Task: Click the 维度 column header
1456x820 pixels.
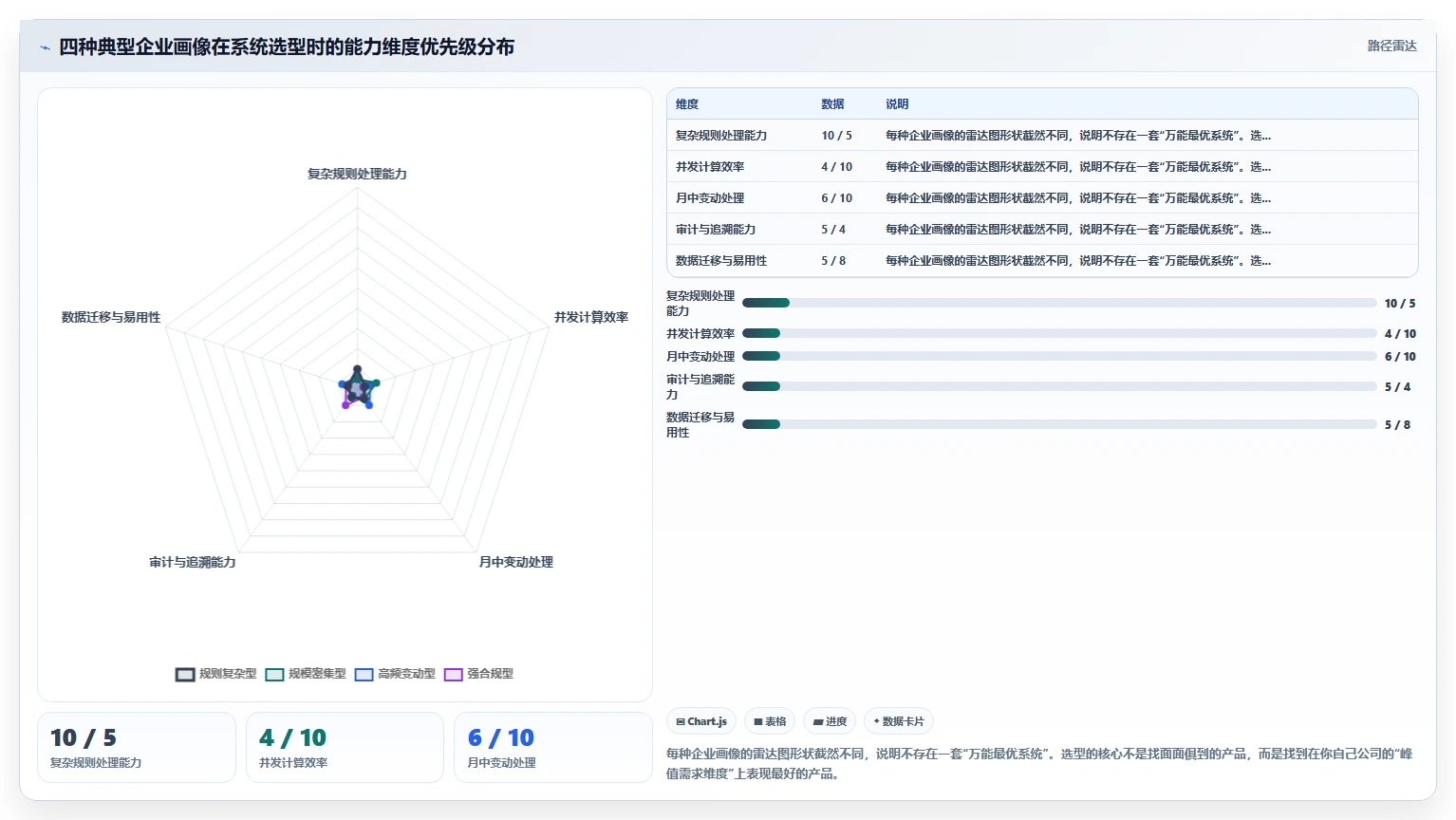Action: pos(687,104)
